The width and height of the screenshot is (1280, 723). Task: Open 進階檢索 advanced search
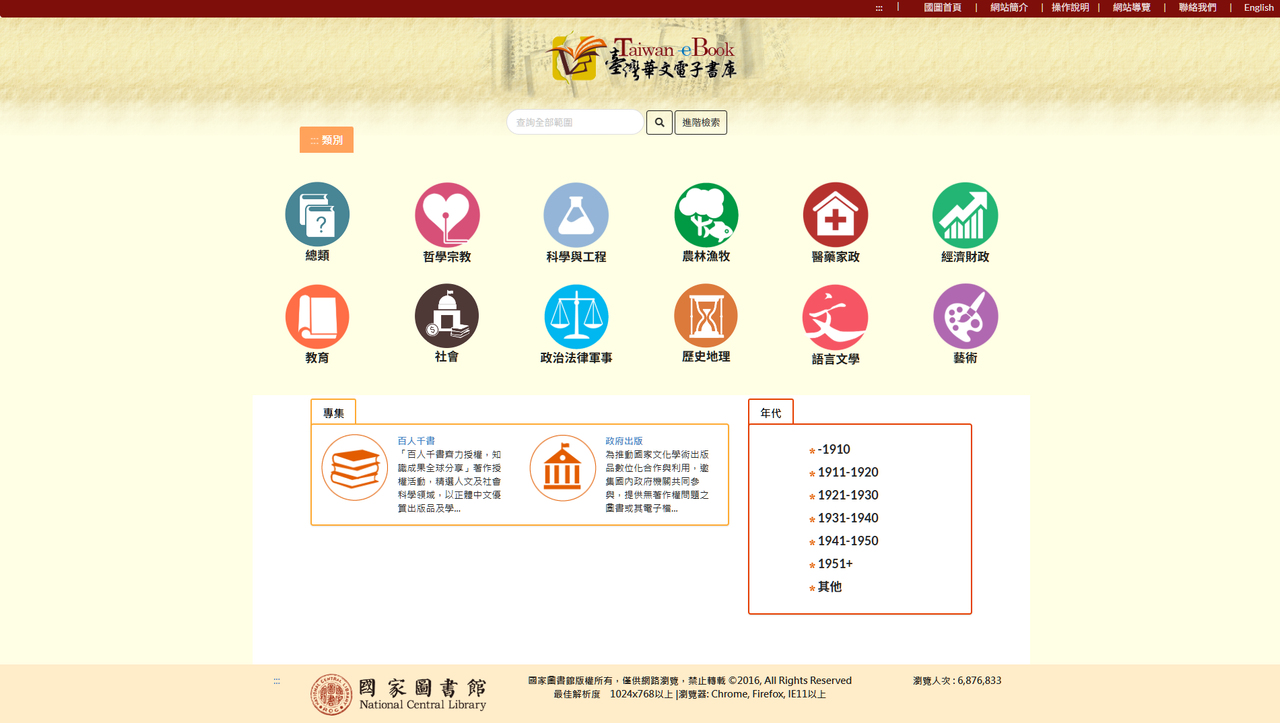click(701, 122)
